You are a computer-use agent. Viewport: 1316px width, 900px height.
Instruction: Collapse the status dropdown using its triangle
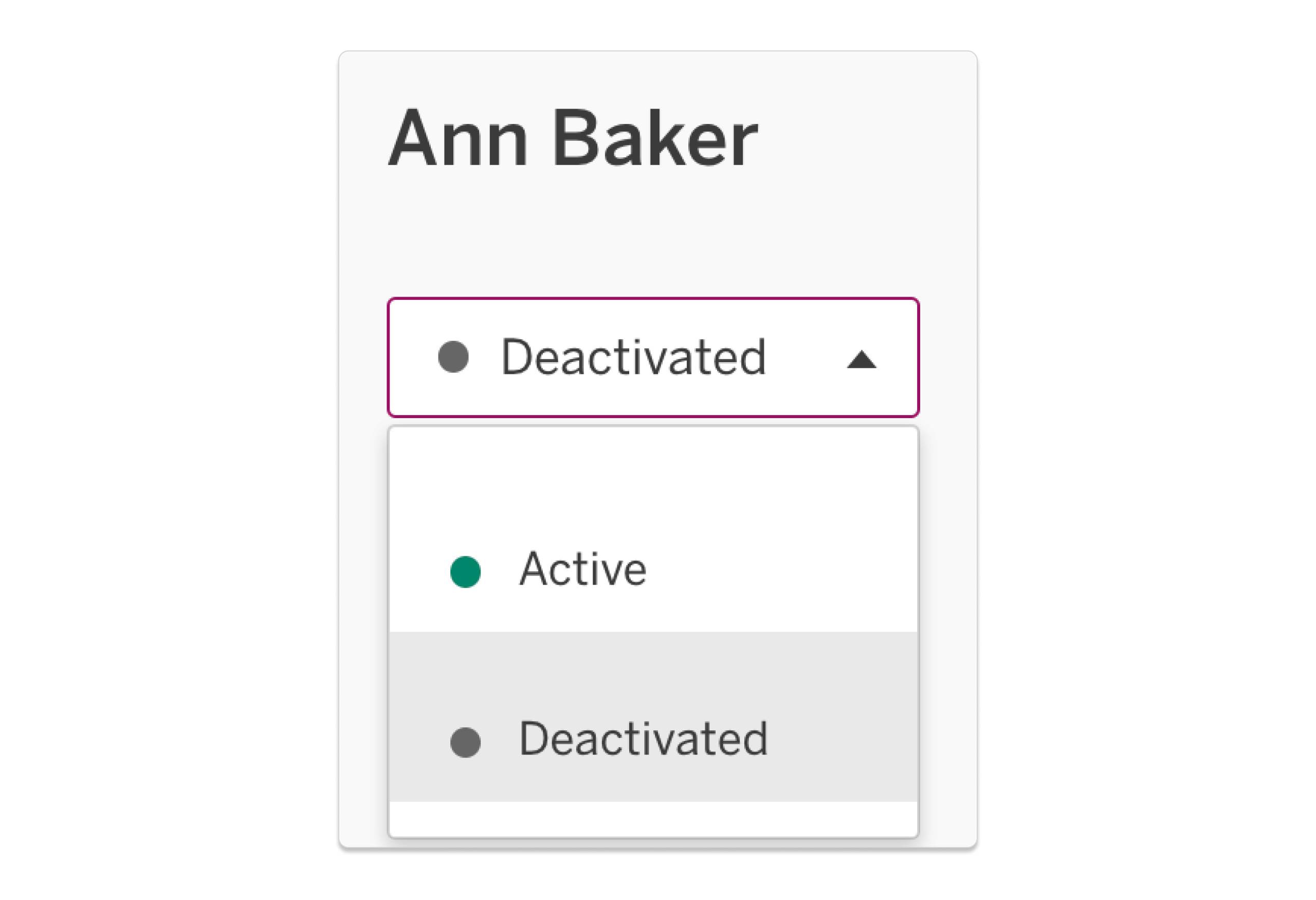point(861,359)
